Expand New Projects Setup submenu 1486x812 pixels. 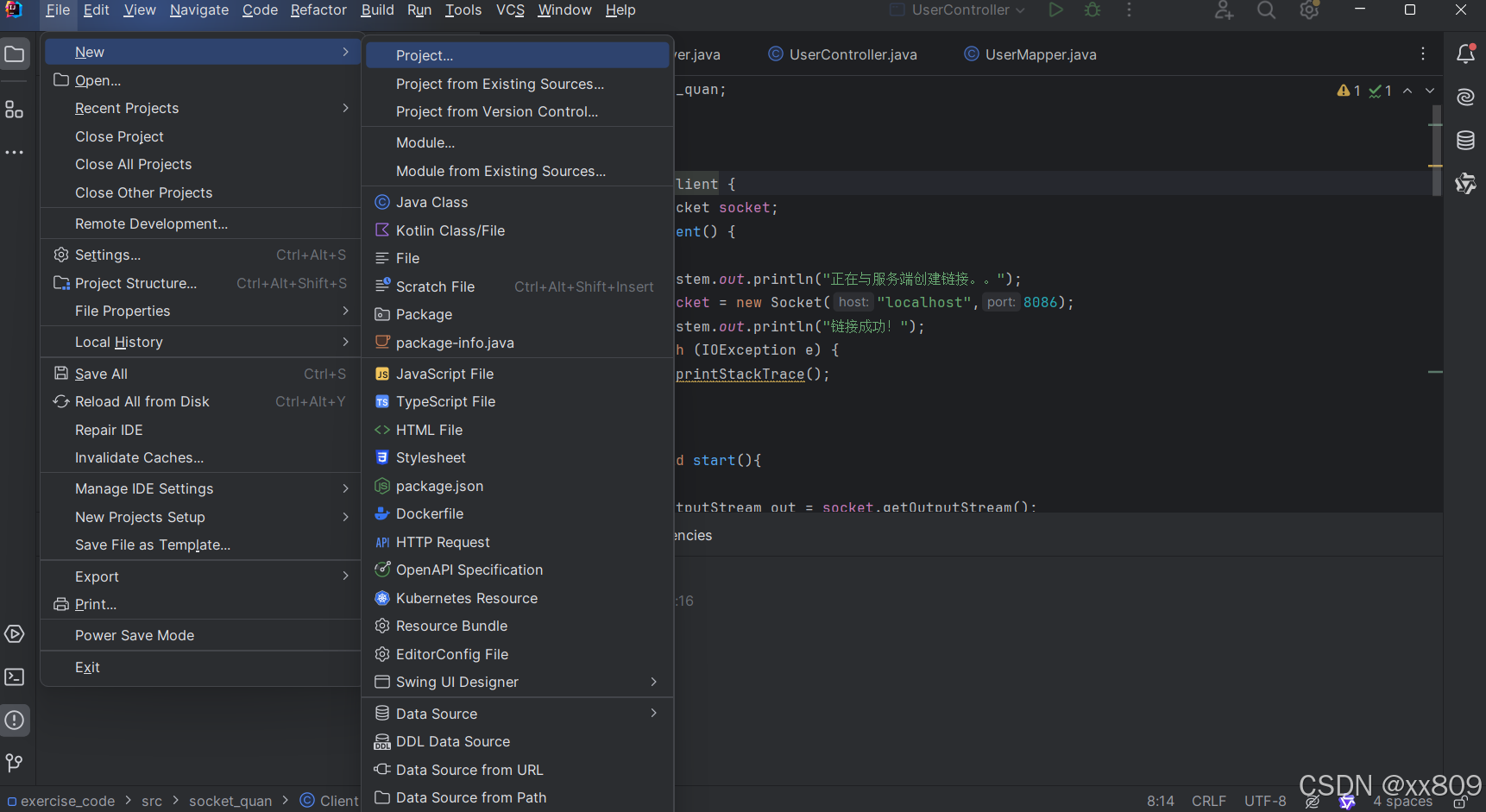point(200,517)
